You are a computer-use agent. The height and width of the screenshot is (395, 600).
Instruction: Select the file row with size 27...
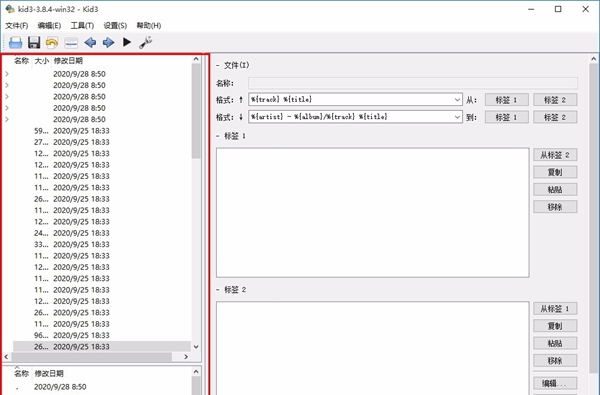(x=102, y=142)
